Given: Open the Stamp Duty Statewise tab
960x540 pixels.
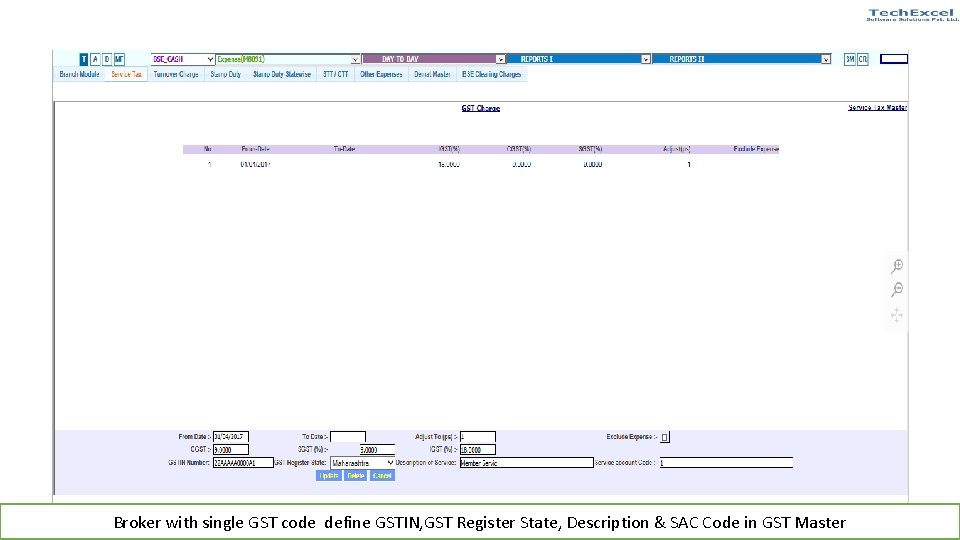Looking at the screenshot, I should tap(282, 74).
